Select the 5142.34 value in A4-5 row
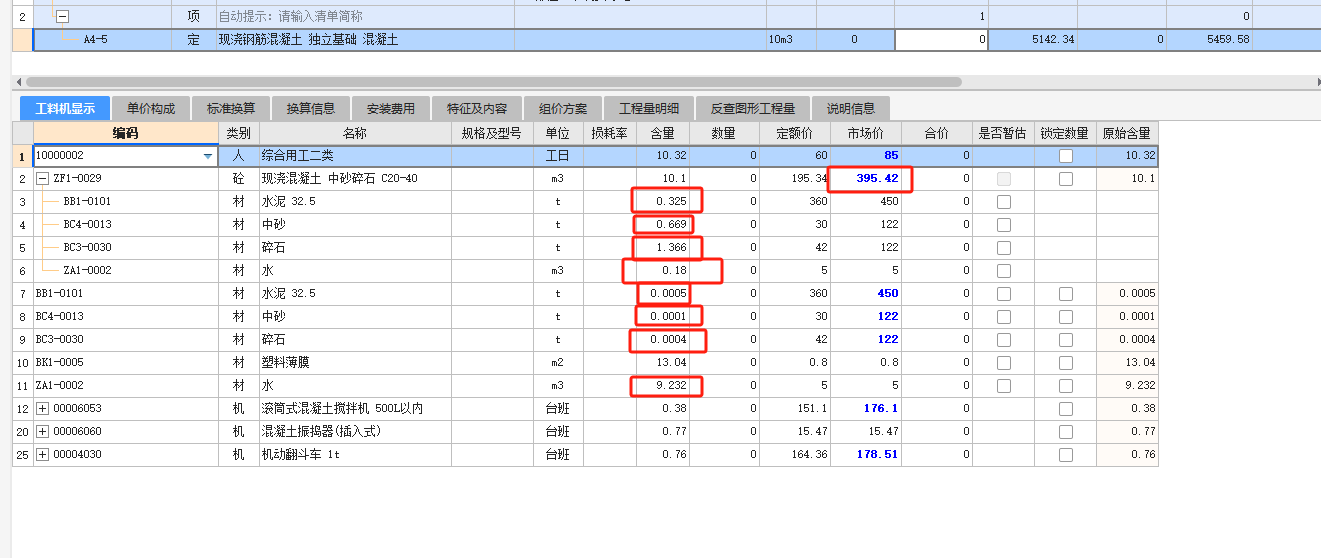Image resolution: width=1321 pixels, height=558 pixels. click(1033, 40)
